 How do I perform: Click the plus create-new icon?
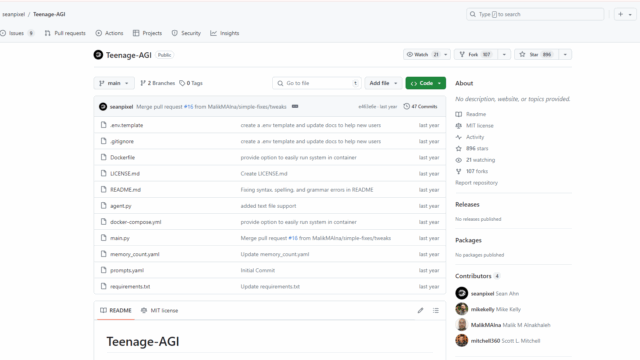coord(620,14)
